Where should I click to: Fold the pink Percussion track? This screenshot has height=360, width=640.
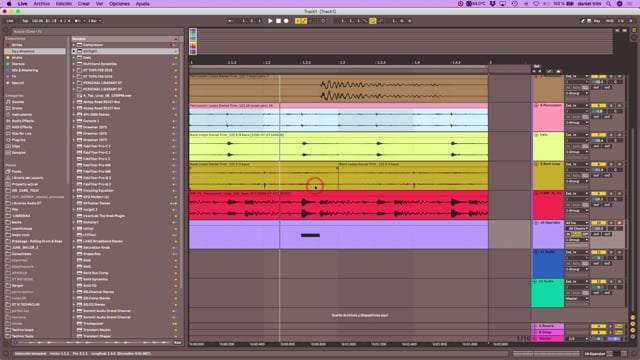(536, 106)
